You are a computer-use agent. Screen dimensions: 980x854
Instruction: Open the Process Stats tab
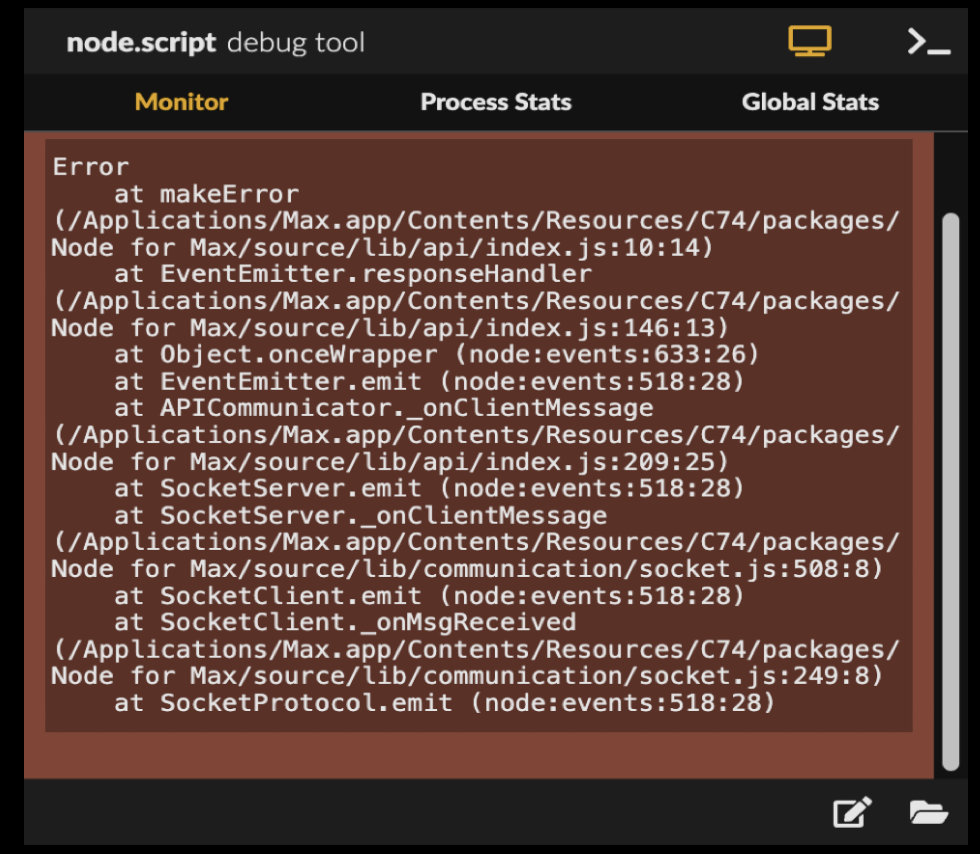pos(496,102)
